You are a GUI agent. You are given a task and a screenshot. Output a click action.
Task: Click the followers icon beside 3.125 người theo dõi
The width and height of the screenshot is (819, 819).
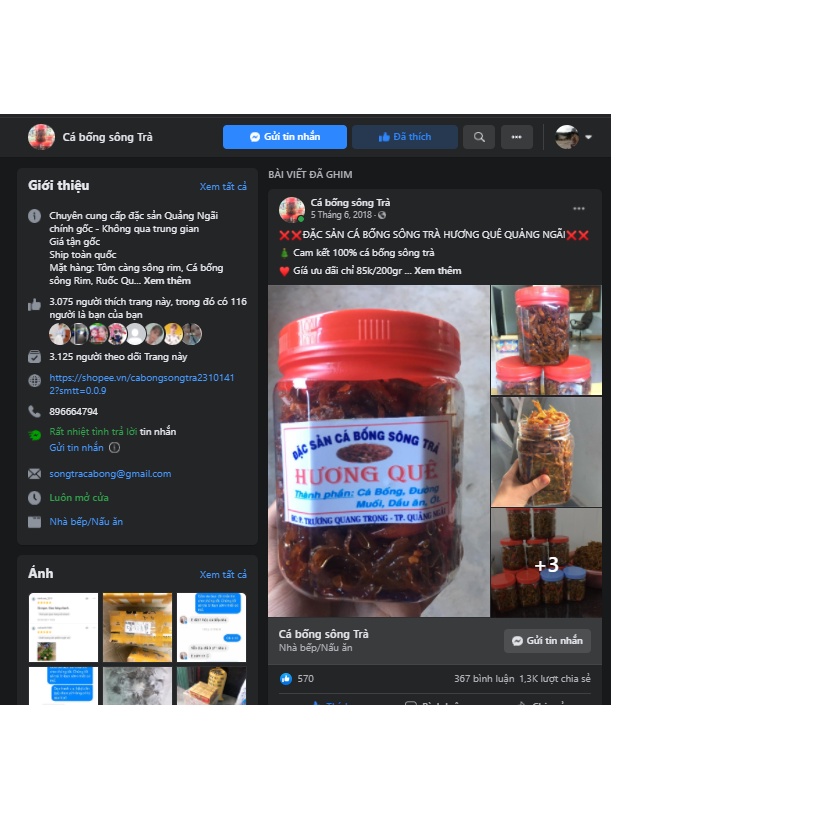tap(34, 357)
